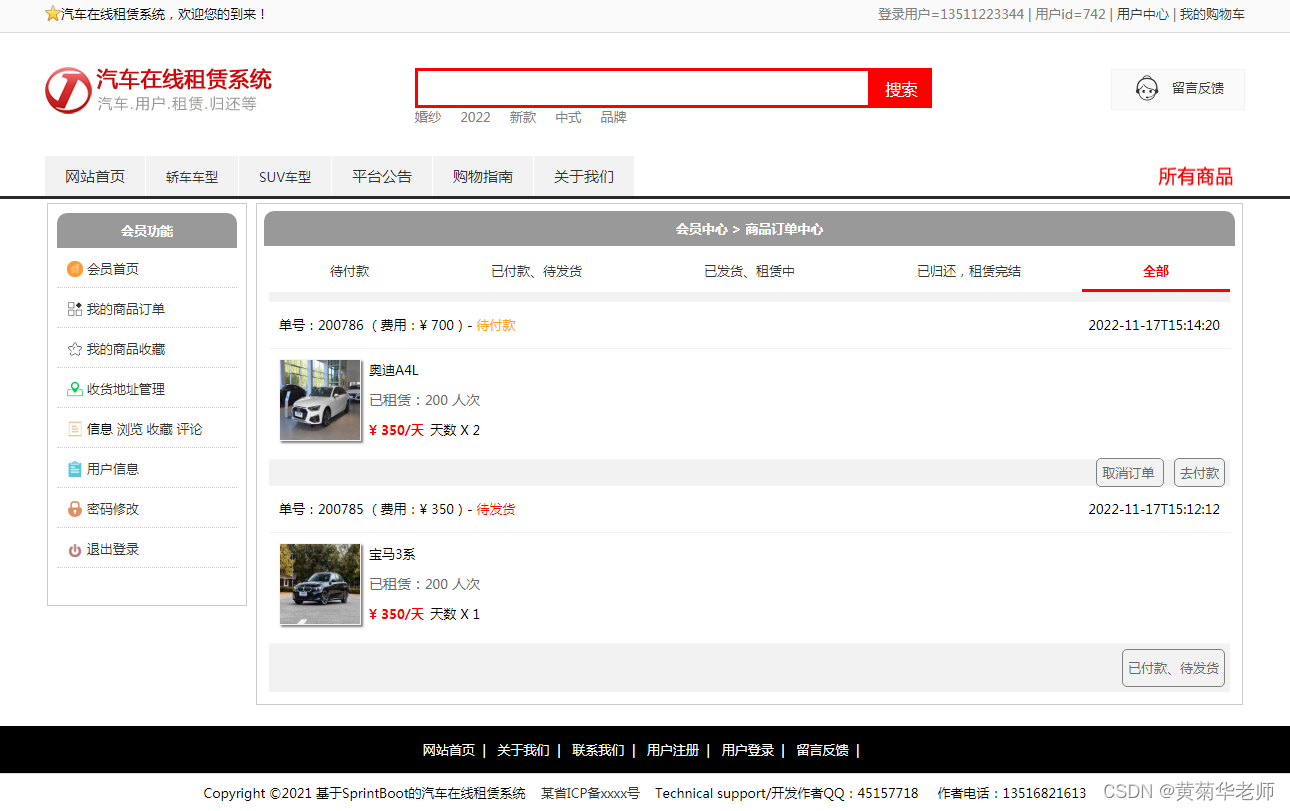Screen dimensions: 1290x811
Task: Open the SUV车型 navigation menu
Action: point(284,176)
